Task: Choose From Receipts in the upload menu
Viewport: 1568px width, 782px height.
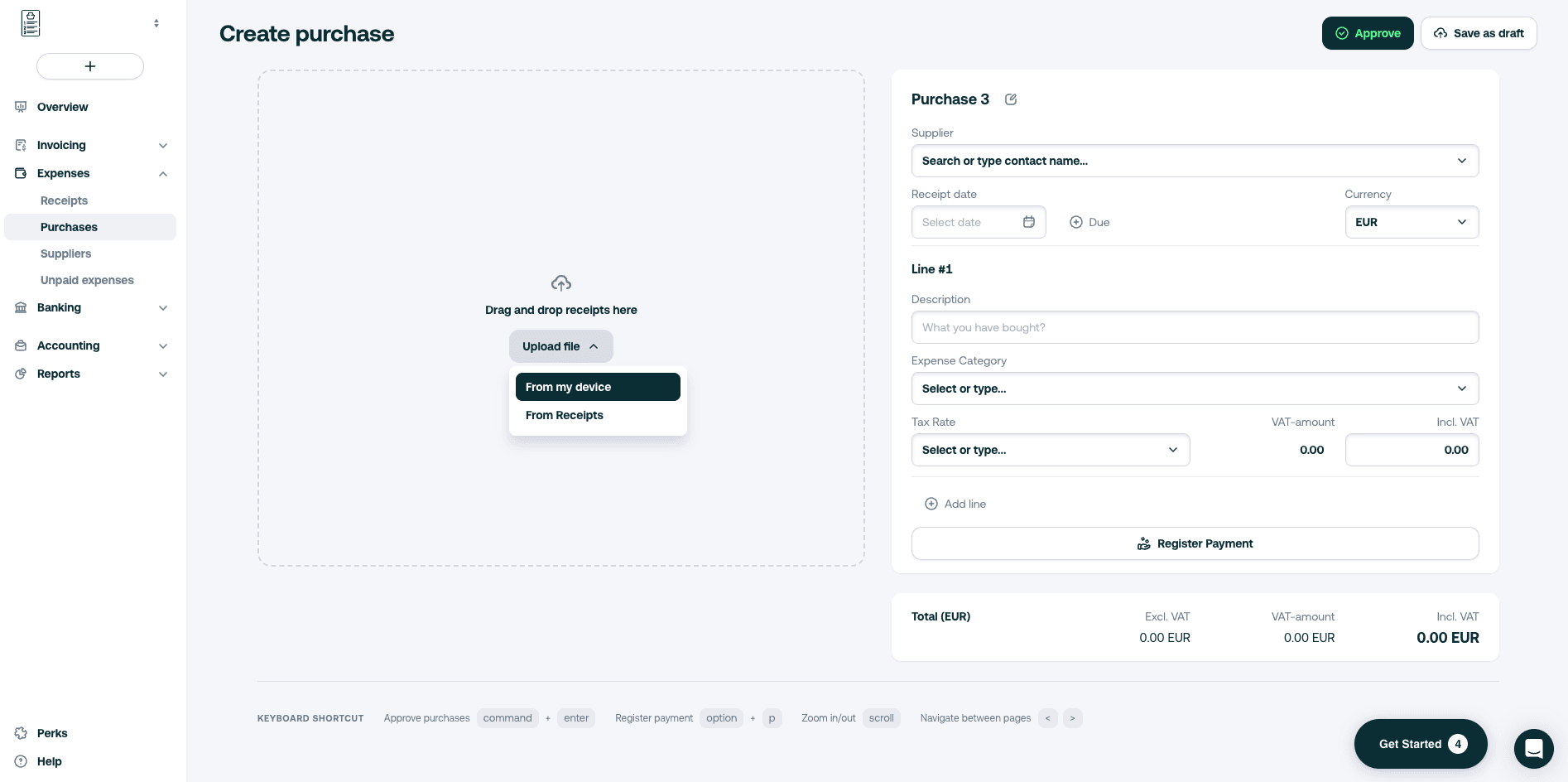Action: pos(565,415)
